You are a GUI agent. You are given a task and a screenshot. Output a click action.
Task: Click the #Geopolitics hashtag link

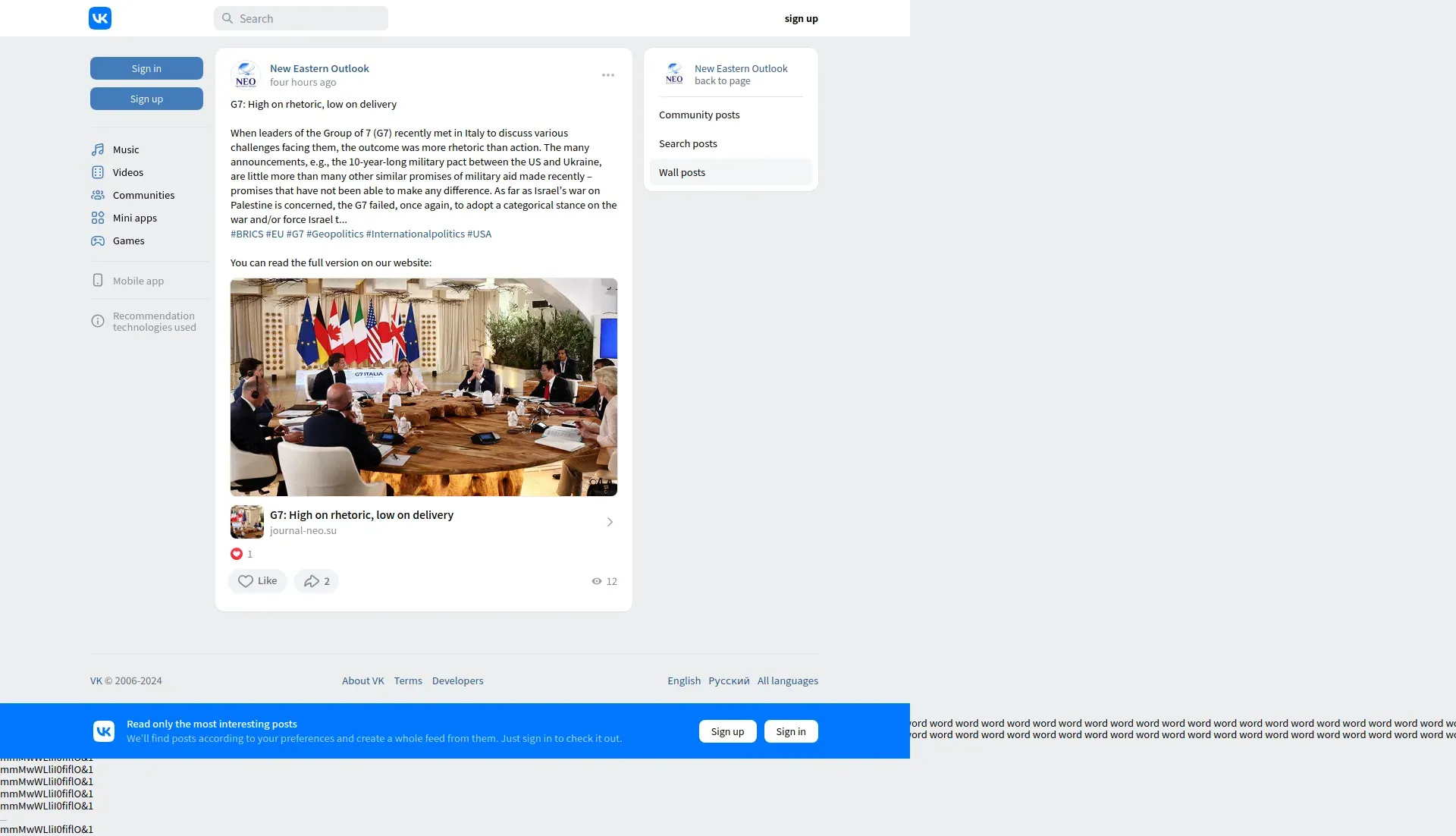point(334,234)
